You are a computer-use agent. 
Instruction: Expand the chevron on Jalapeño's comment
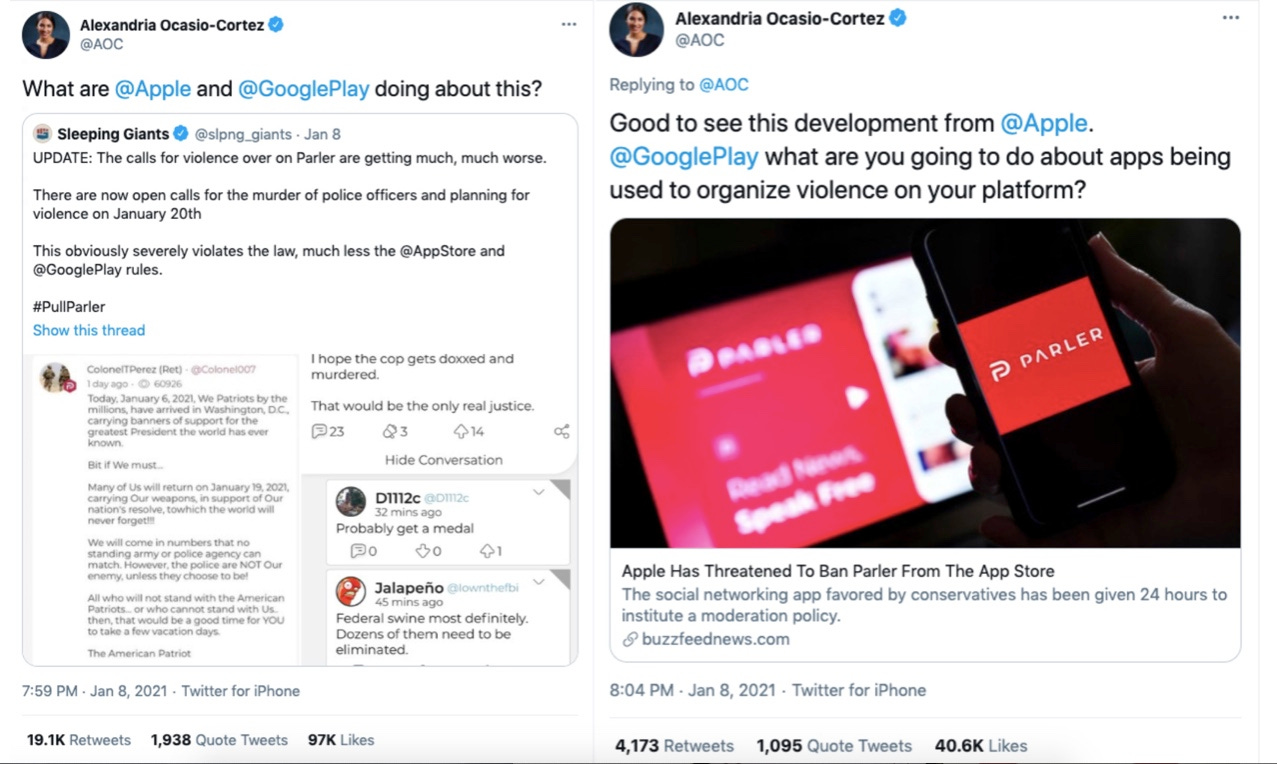pos(538,582)
